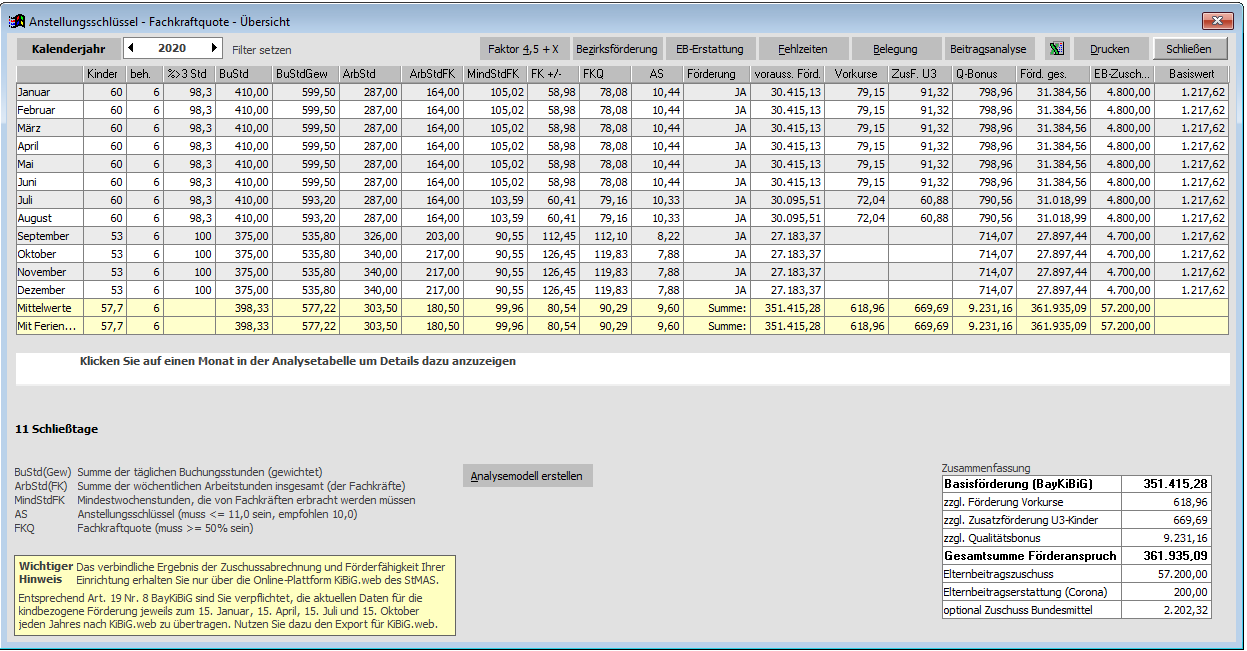Open Filter setzen
This screenshot has height=651, width=1247.
(x=262, y=49)
